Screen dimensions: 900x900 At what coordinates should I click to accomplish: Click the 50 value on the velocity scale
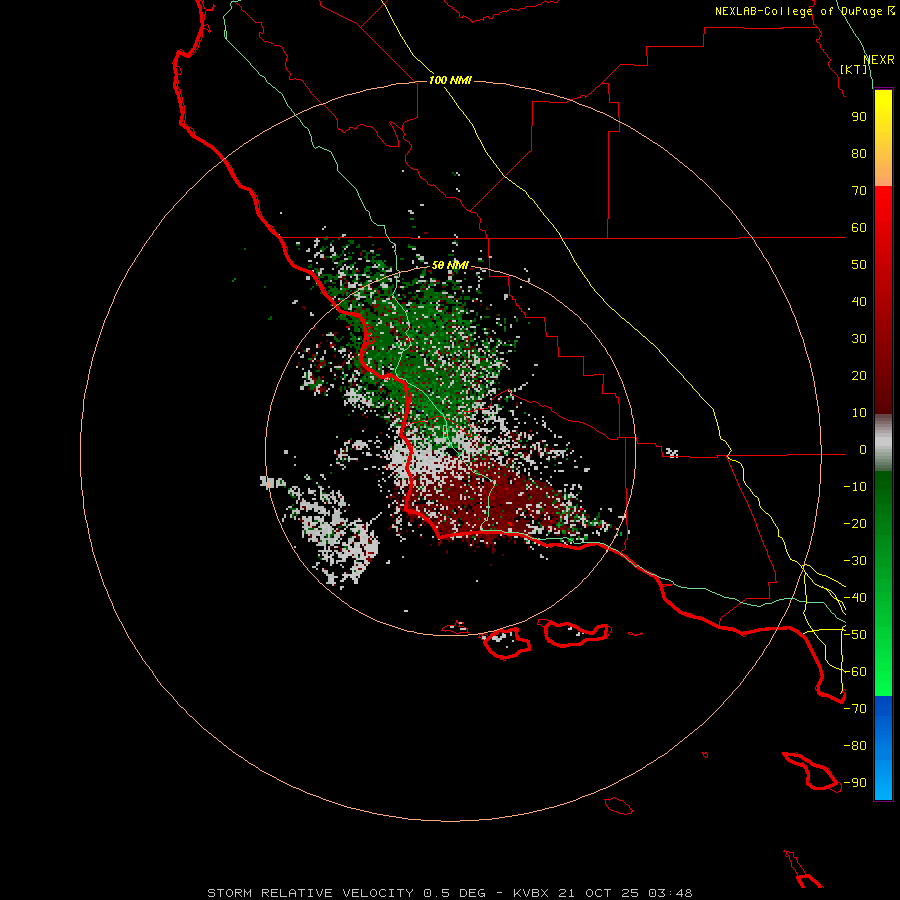point(859,265)
